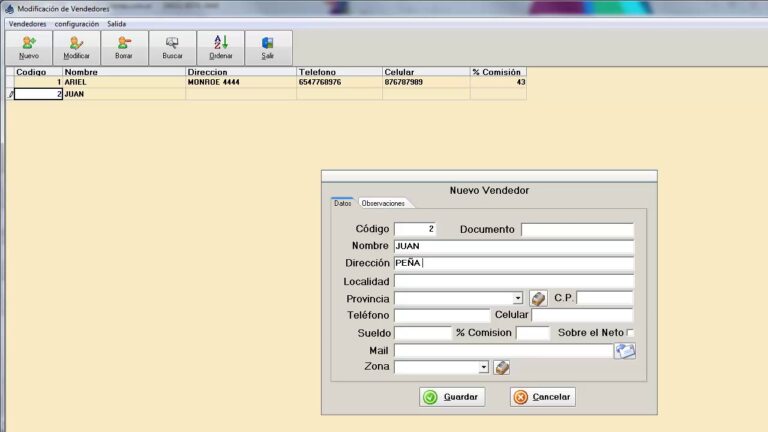Select the JUAN cell in the grid
The height and width of the screenshot is (432, 768).
point(124,94)
